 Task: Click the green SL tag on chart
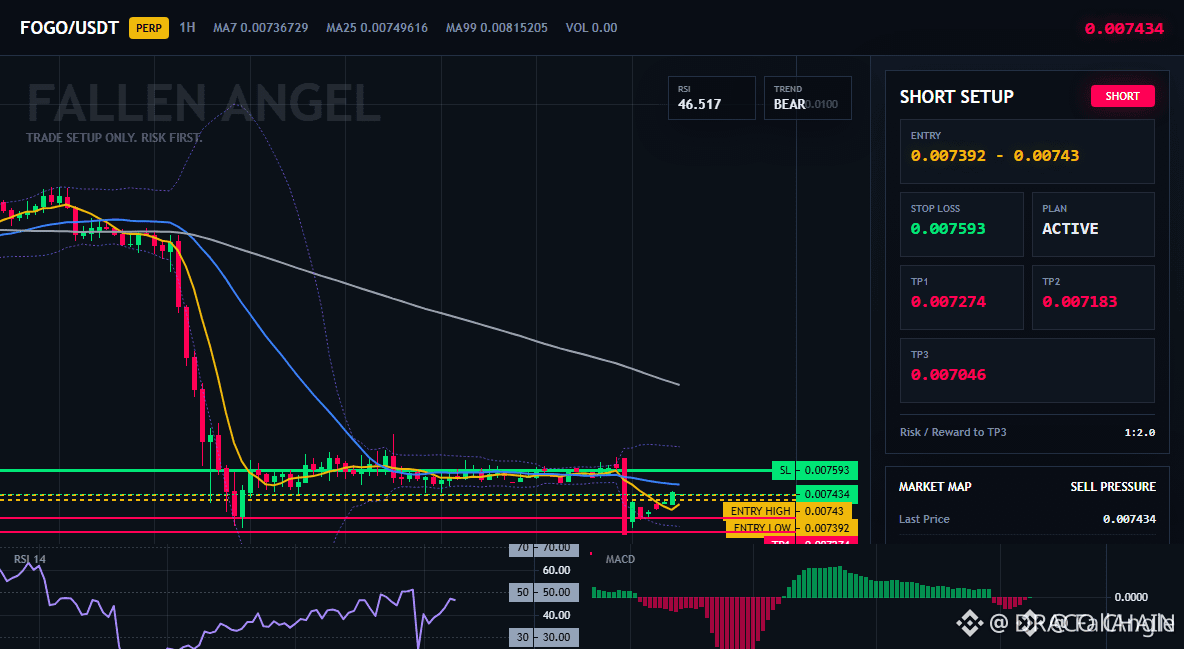pos(784,470)
